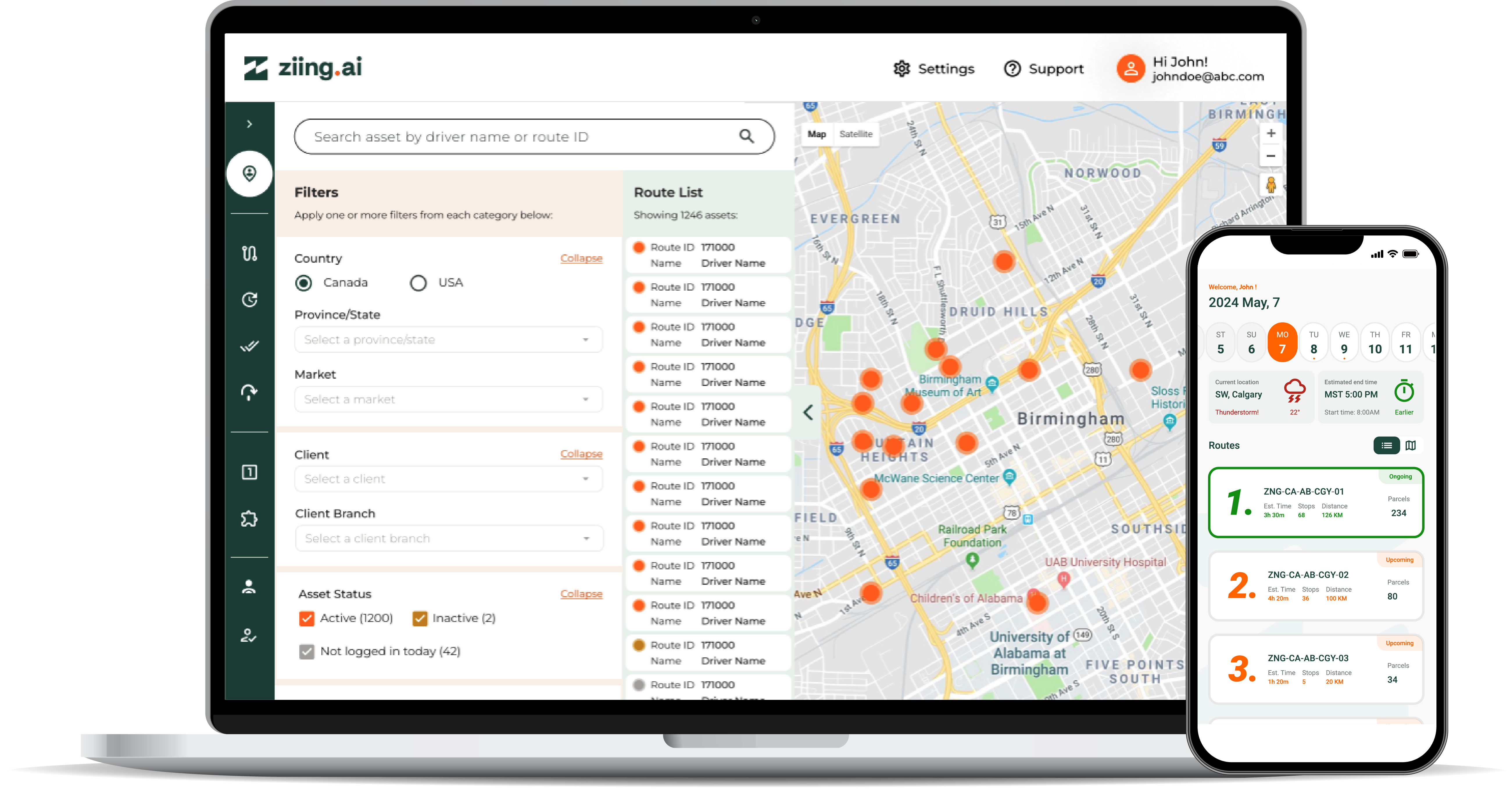
Task: Open the routes path sidebar icon
Action: 249,254
